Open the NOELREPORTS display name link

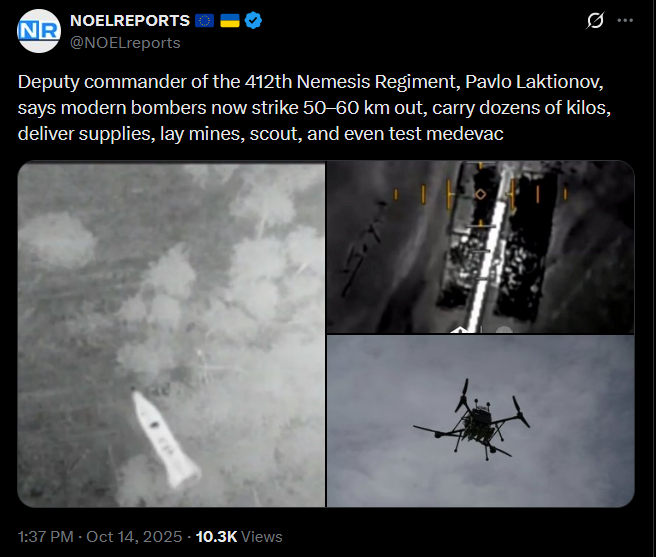tap(130, 21)
